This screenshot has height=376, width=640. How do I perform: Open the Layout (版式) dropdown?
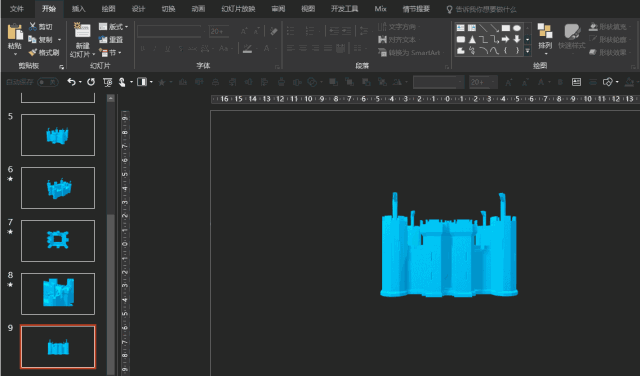113,27
